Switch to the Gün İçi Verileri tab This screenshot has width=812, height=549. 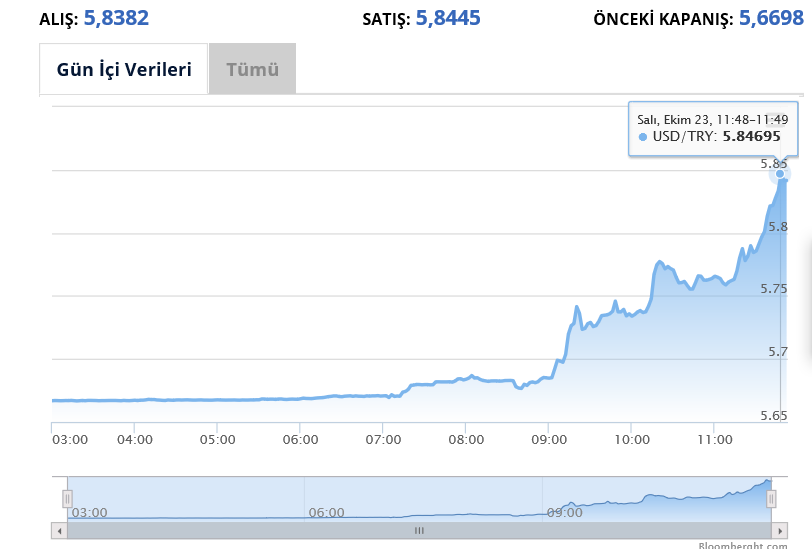coord(123,70)
